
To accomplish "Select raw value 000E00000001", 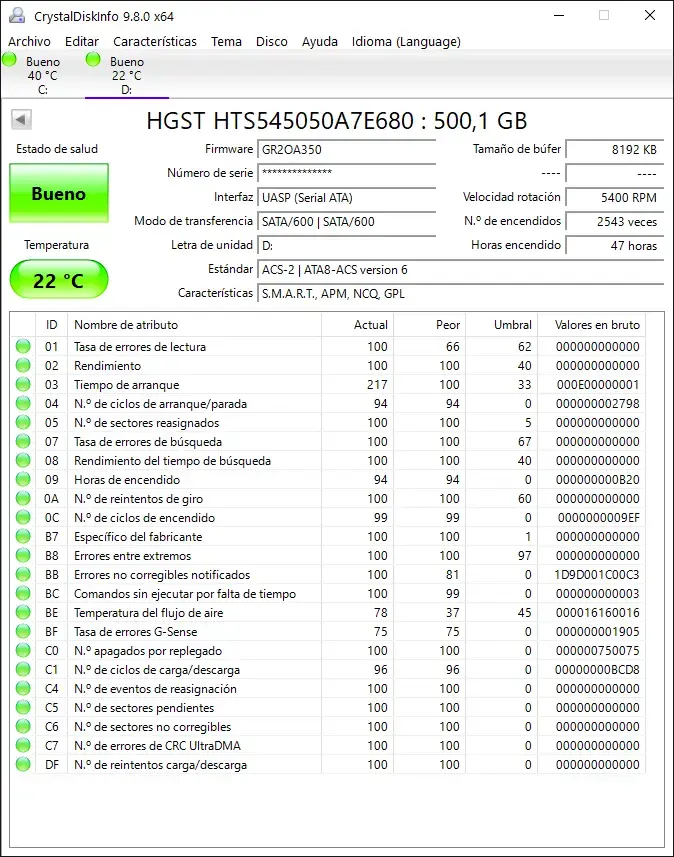I will [597, 385].
